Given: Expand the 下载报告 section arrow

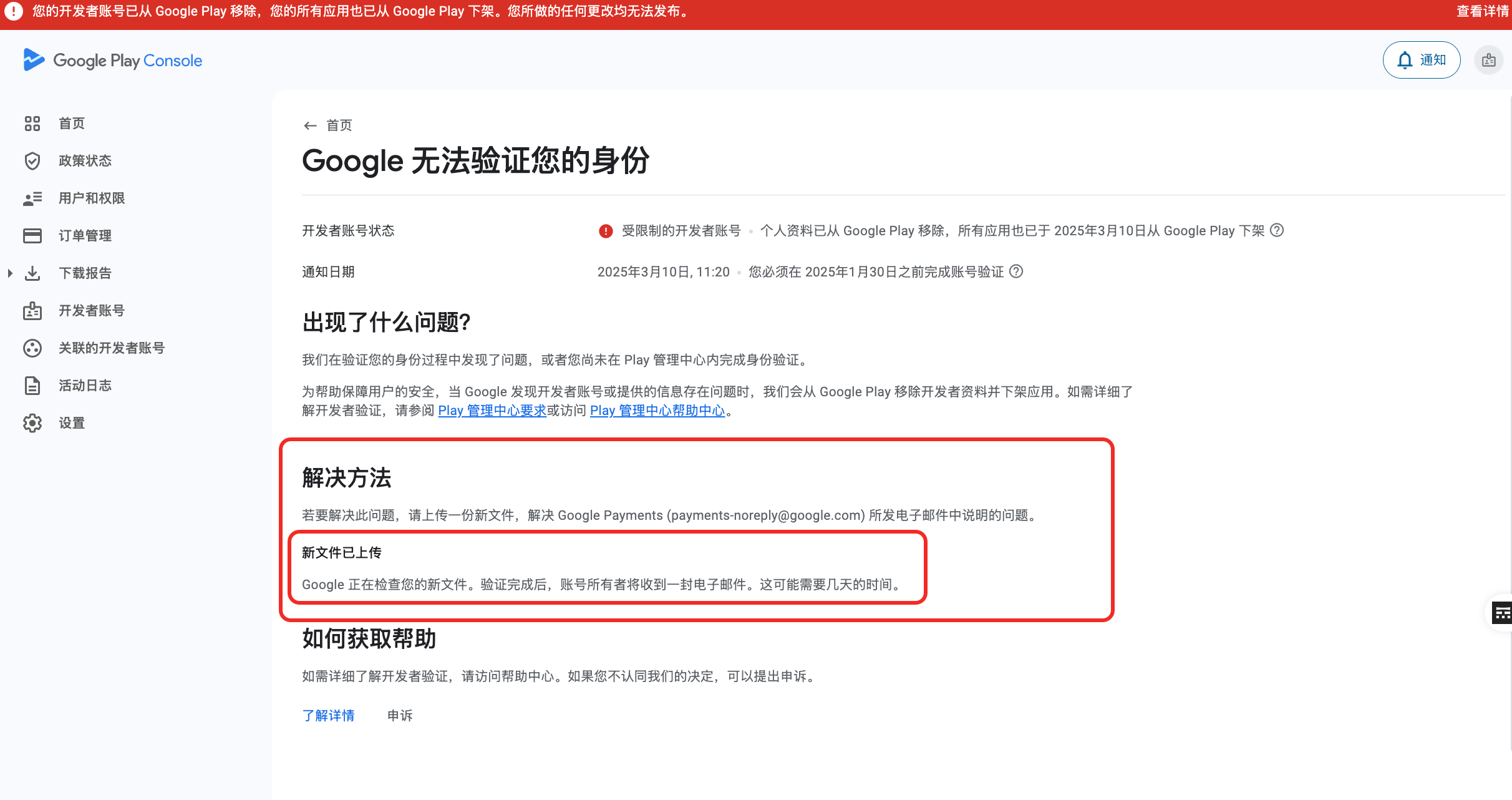Looking at the screenshot, I should (9, 273).
